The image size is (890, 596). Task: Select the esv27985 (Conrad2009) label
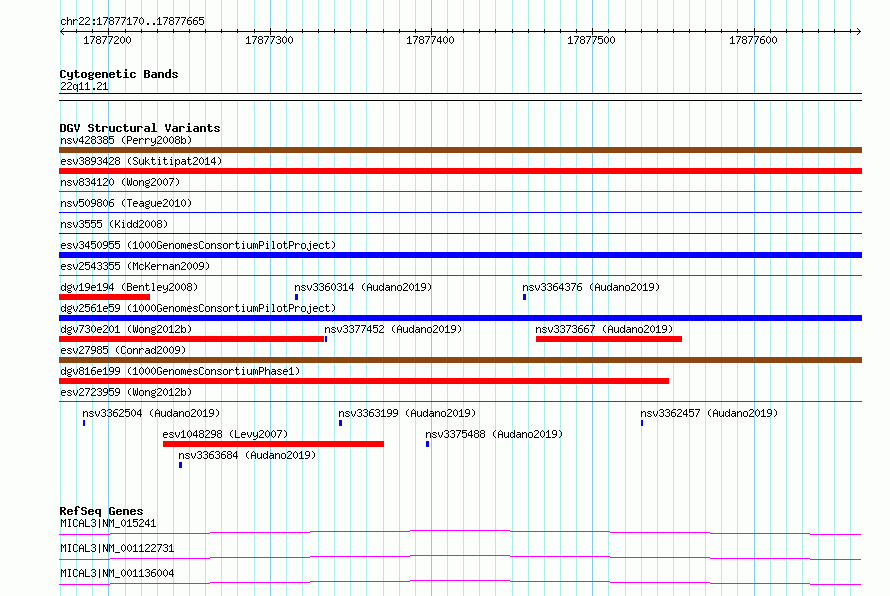123,350
